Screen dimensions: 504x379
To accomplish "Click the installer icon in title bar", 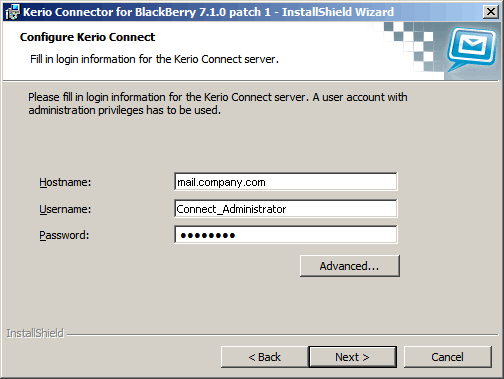I will coord(12,12).
